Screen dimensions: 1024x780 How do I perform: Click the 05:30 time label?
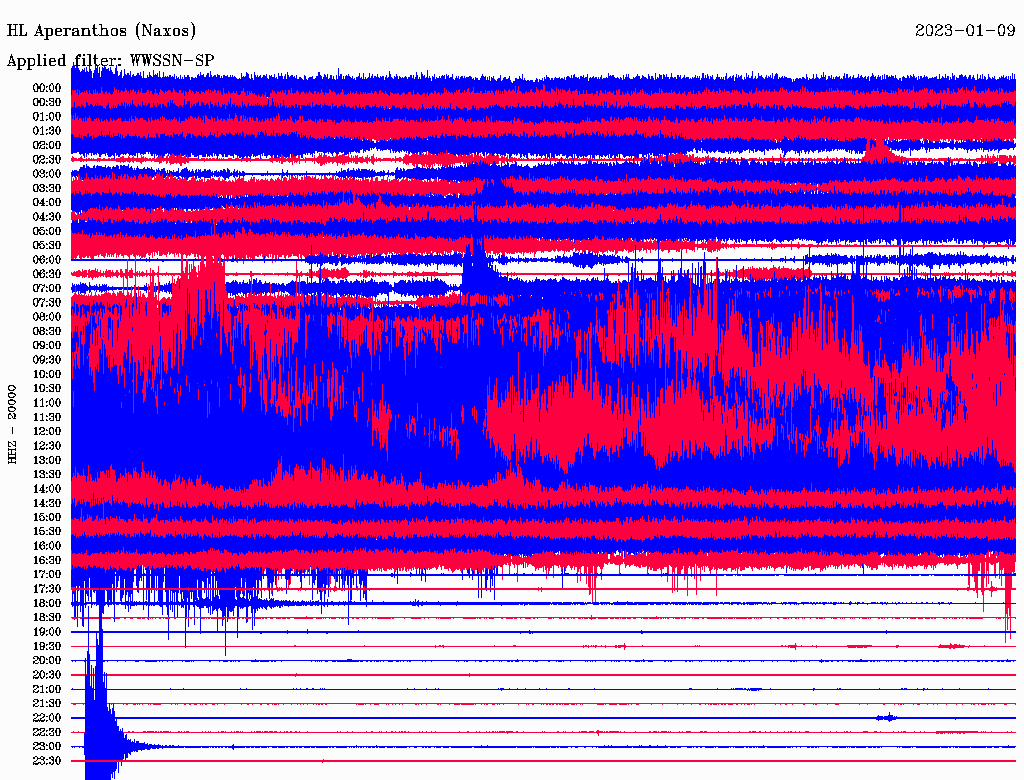point(47,246)
